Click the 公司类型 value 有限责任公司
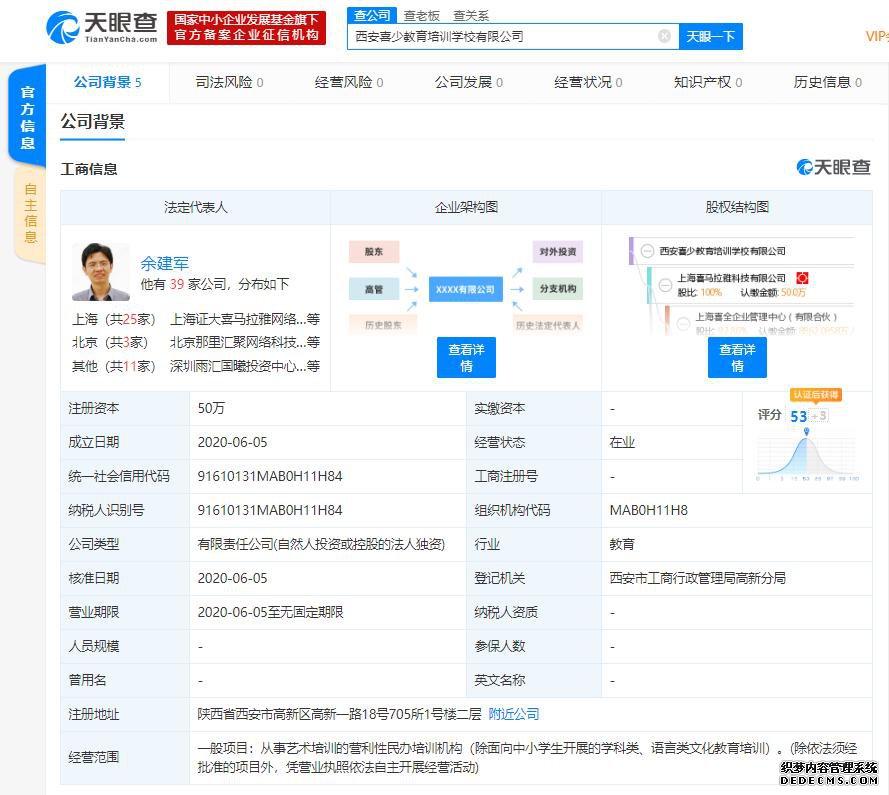The image size is (889, 795). [321, 544]
